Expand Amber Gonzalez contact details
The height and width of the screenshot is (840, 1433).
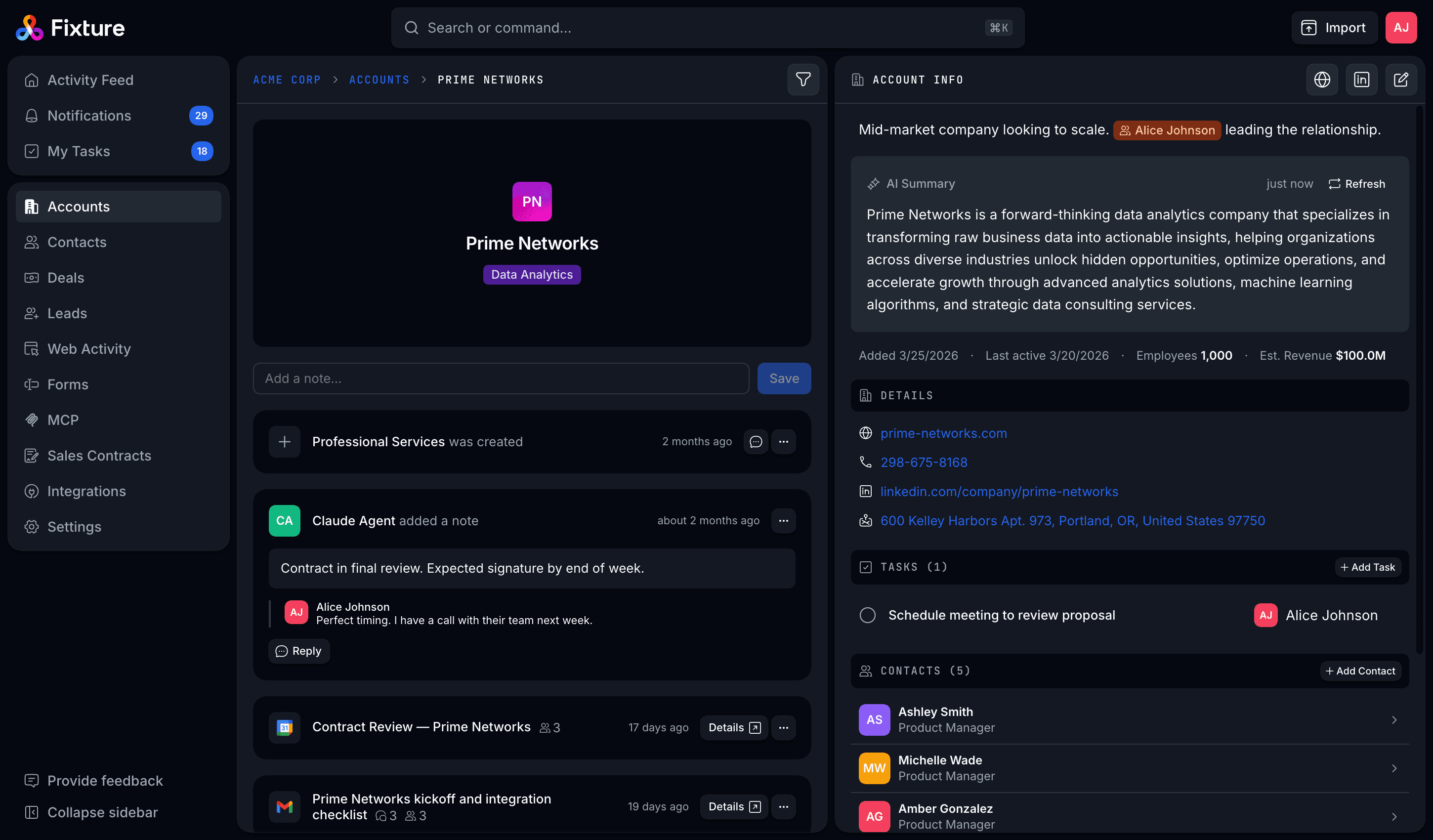pos(1394,816)
